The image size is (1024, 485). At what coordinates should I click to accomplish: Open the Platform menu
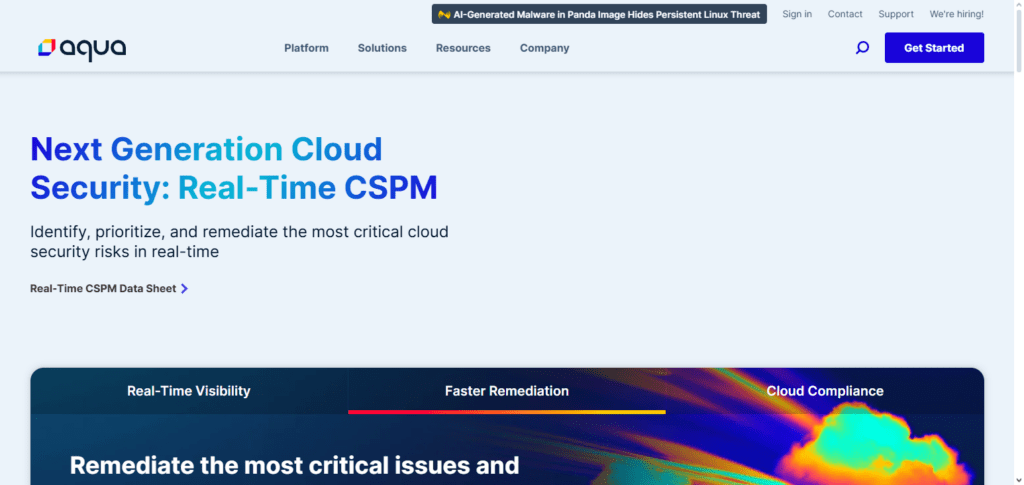tap(306, 48)
